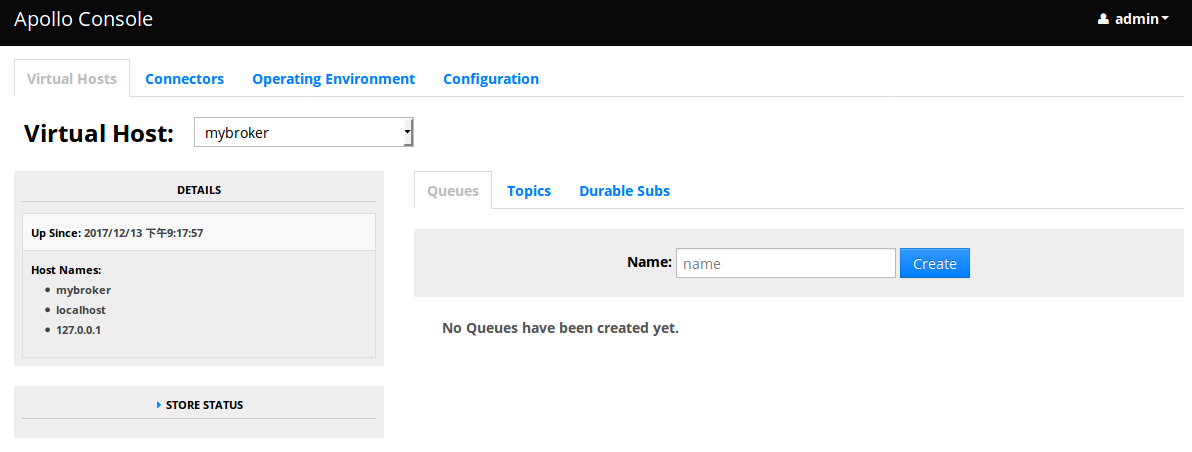The width and height of the screenshot is (1192, 452).
Task: Click the user silhouette icon beside admin
Action: click(x=1103, y=19)
